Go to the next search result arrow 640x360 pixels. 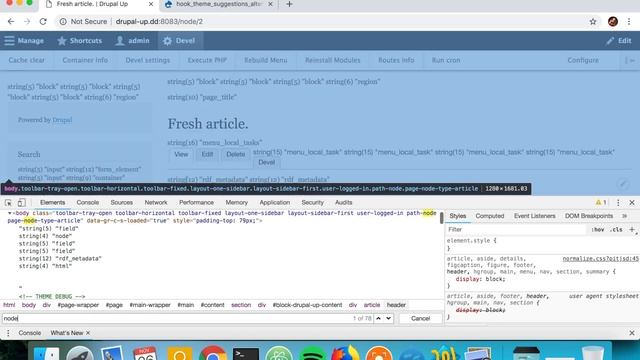coord(389,318)
